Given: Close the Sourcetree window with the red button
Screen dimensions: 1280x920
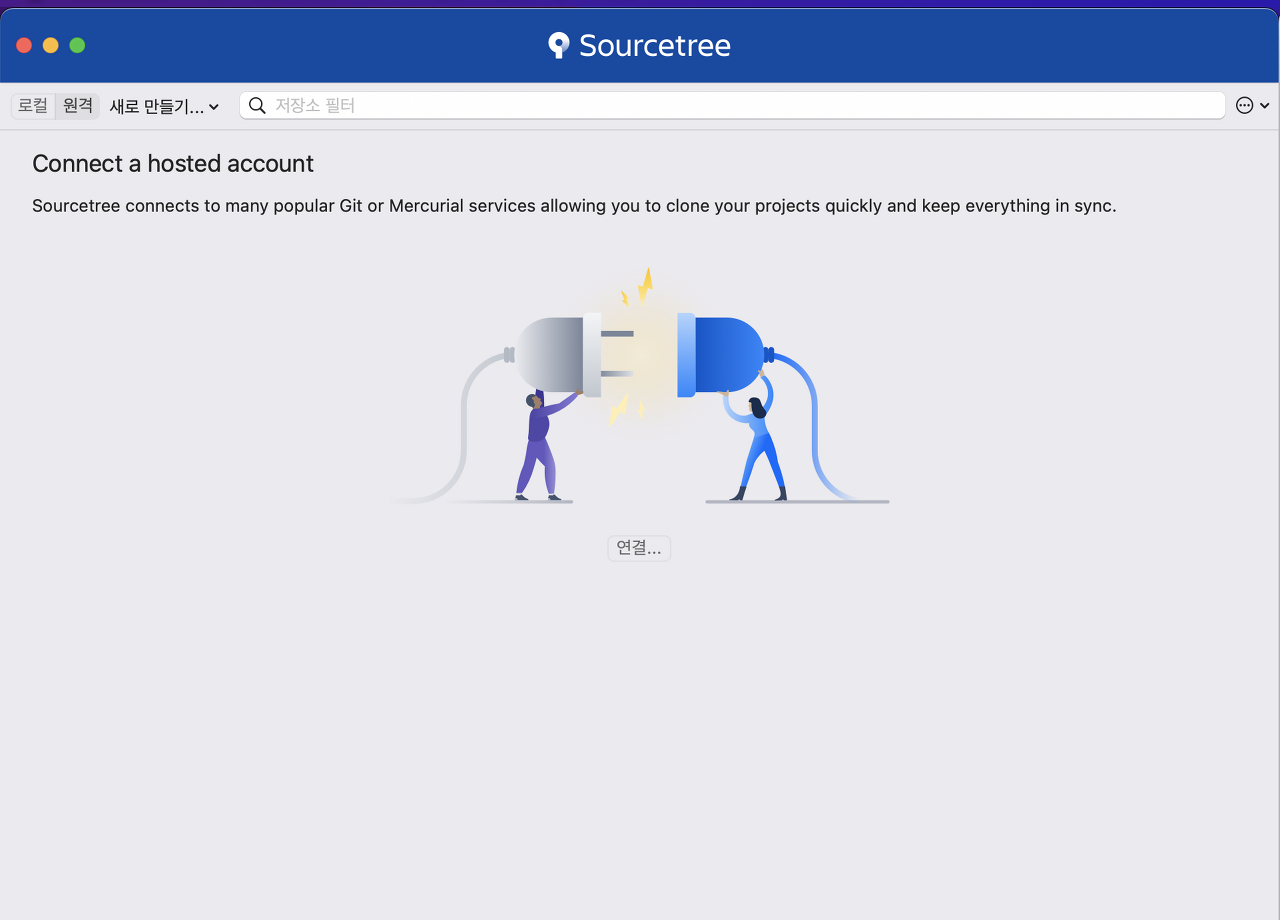Looking at the screenshot, I should click(24, 45).
